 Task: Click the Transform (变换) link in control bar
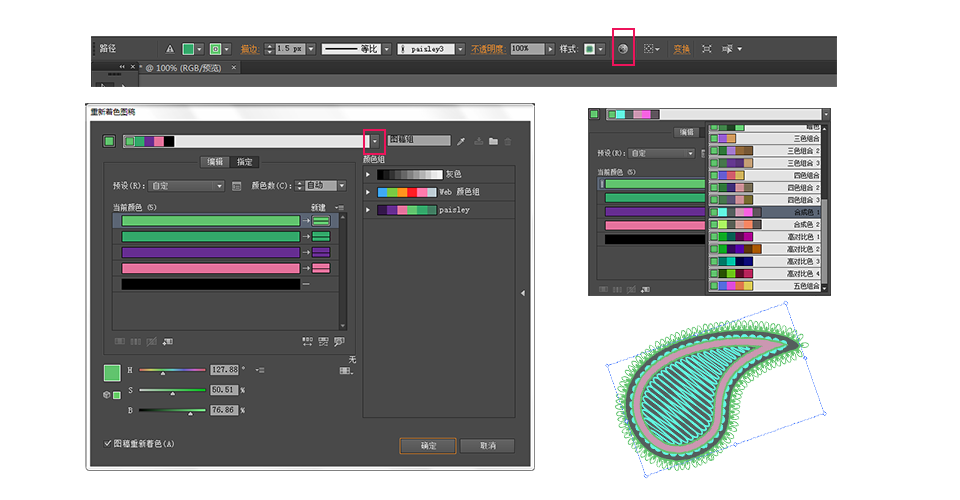coord(681,48)
